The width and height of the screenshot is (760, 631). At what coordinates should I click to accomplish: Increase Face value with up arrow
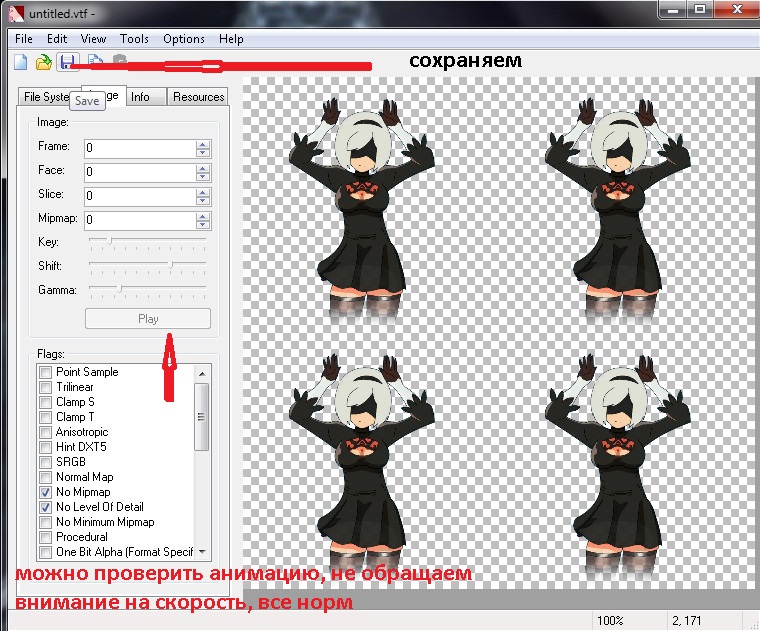(203, 168)
